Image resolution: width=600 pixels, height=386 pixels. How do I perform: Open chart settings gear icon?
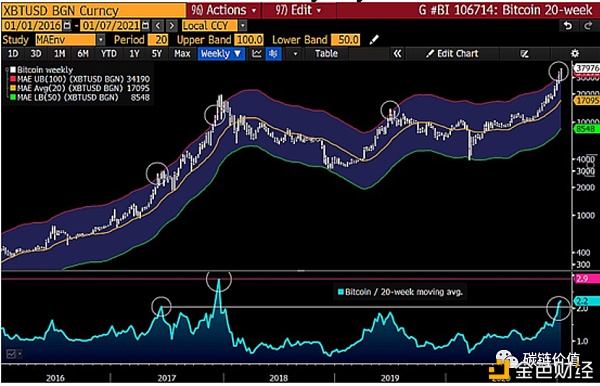tap(575, 54)
